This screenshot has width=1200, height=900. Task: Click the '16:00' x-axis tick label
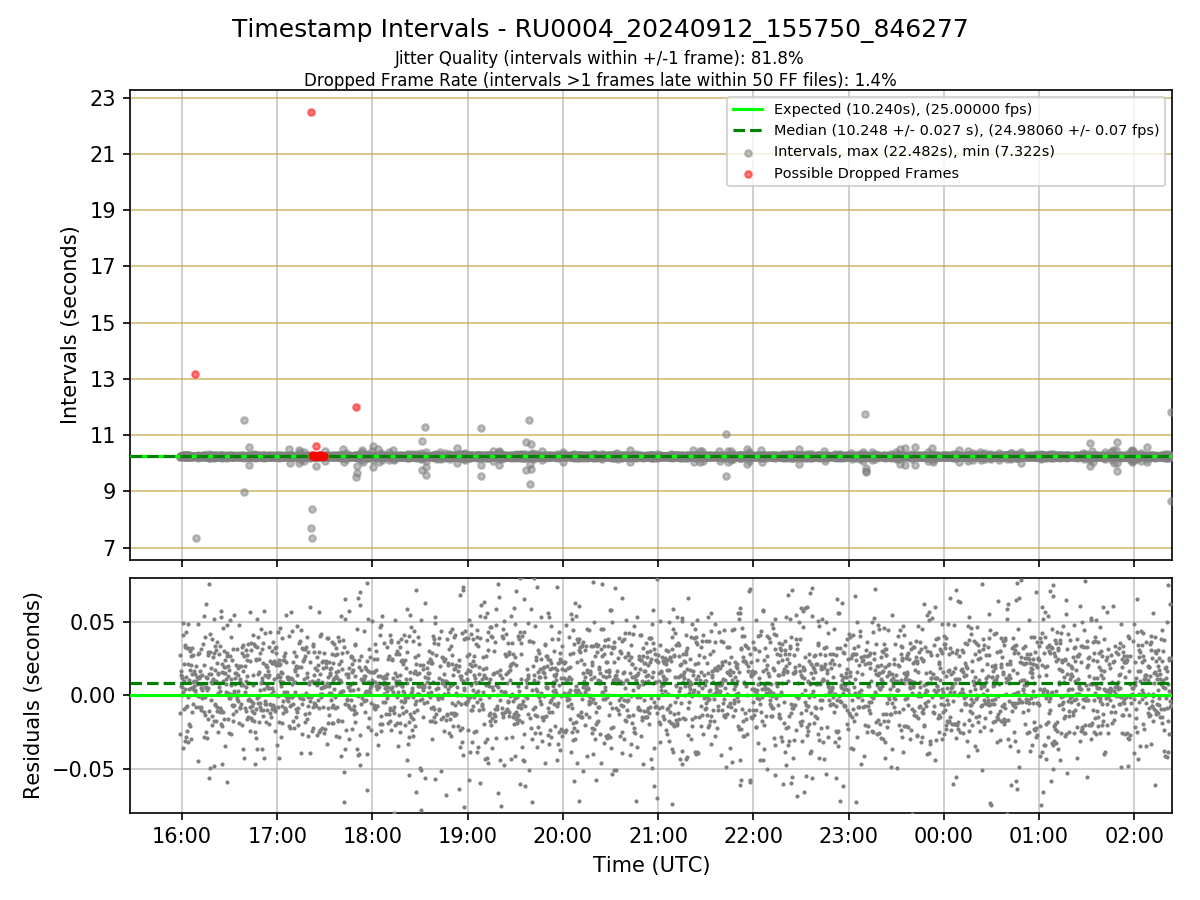pyautogui.click(x=181, y=834)
